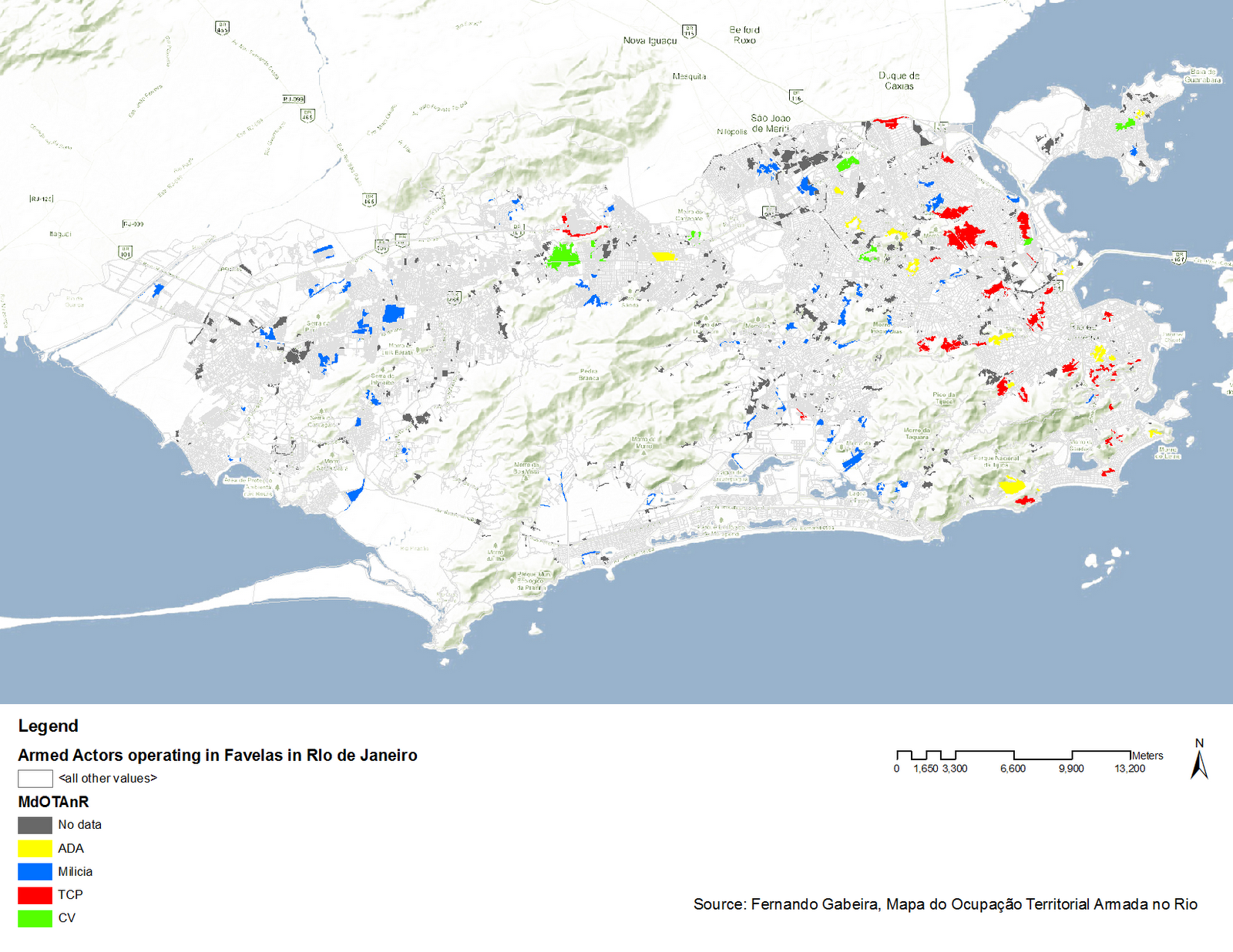1233x952 pixels.
Task: Click the 6,600 scale bar value
Action: point(1013,769)
